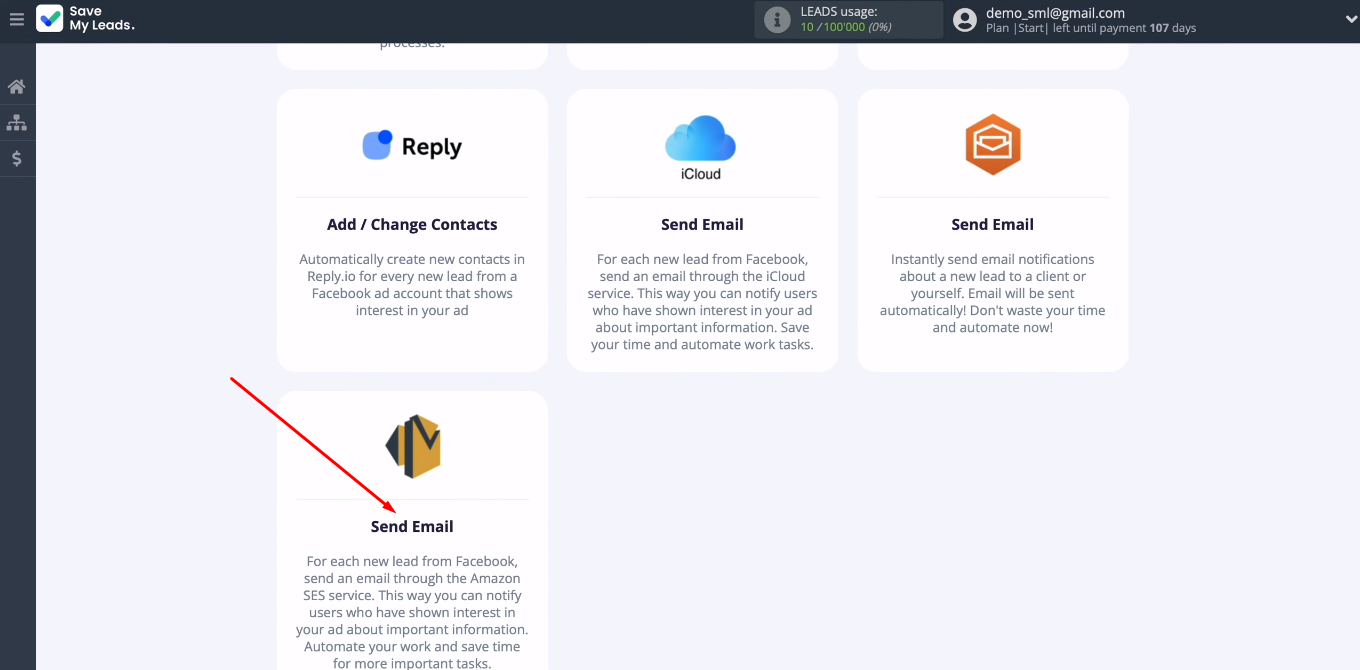Click the Reply logo
Screen dimensions: 1360x670
click(x=412, y=146)
